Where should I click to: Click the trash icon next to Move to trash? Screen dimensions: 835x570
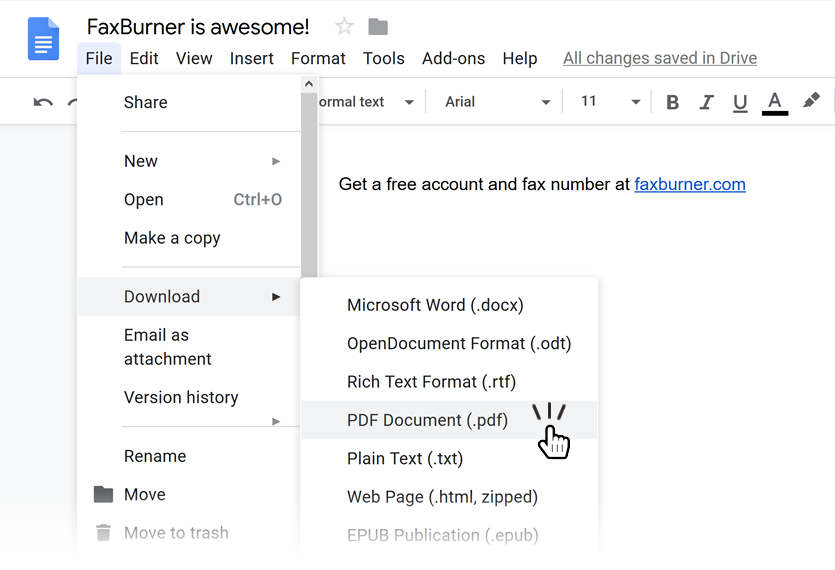click(x=103, y=533)
